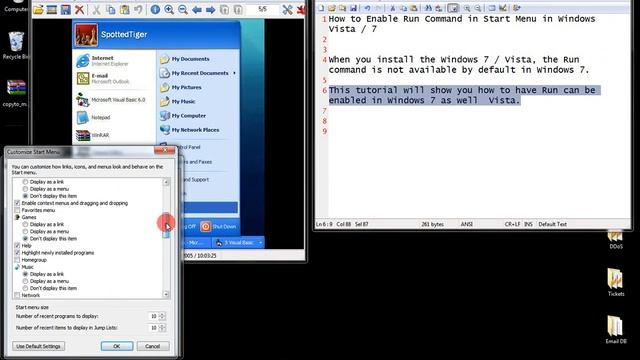Create new document in text editor toolbar
Screen dimensions: 640x360
[321, 8]
